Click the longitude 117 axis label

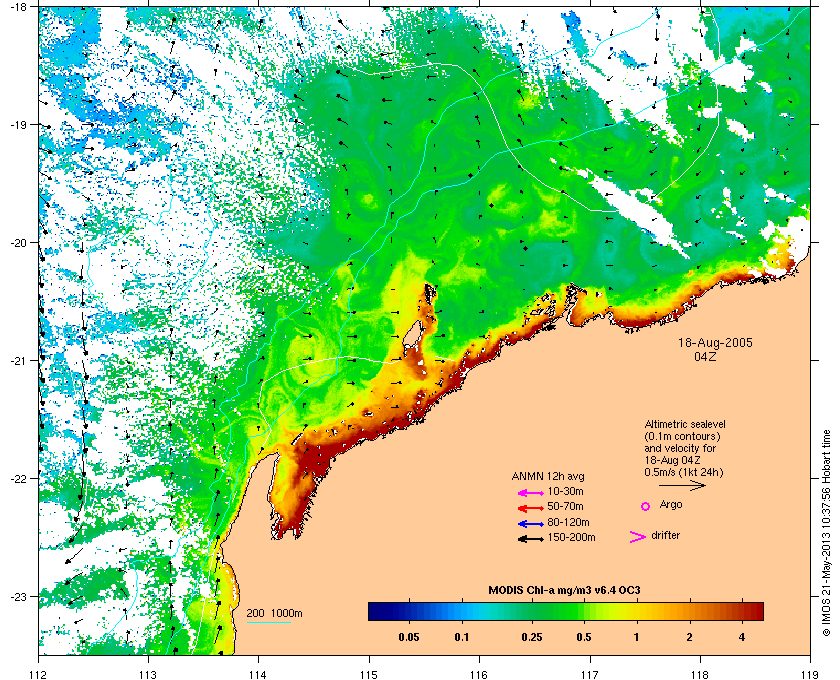(x=589, y=675)
